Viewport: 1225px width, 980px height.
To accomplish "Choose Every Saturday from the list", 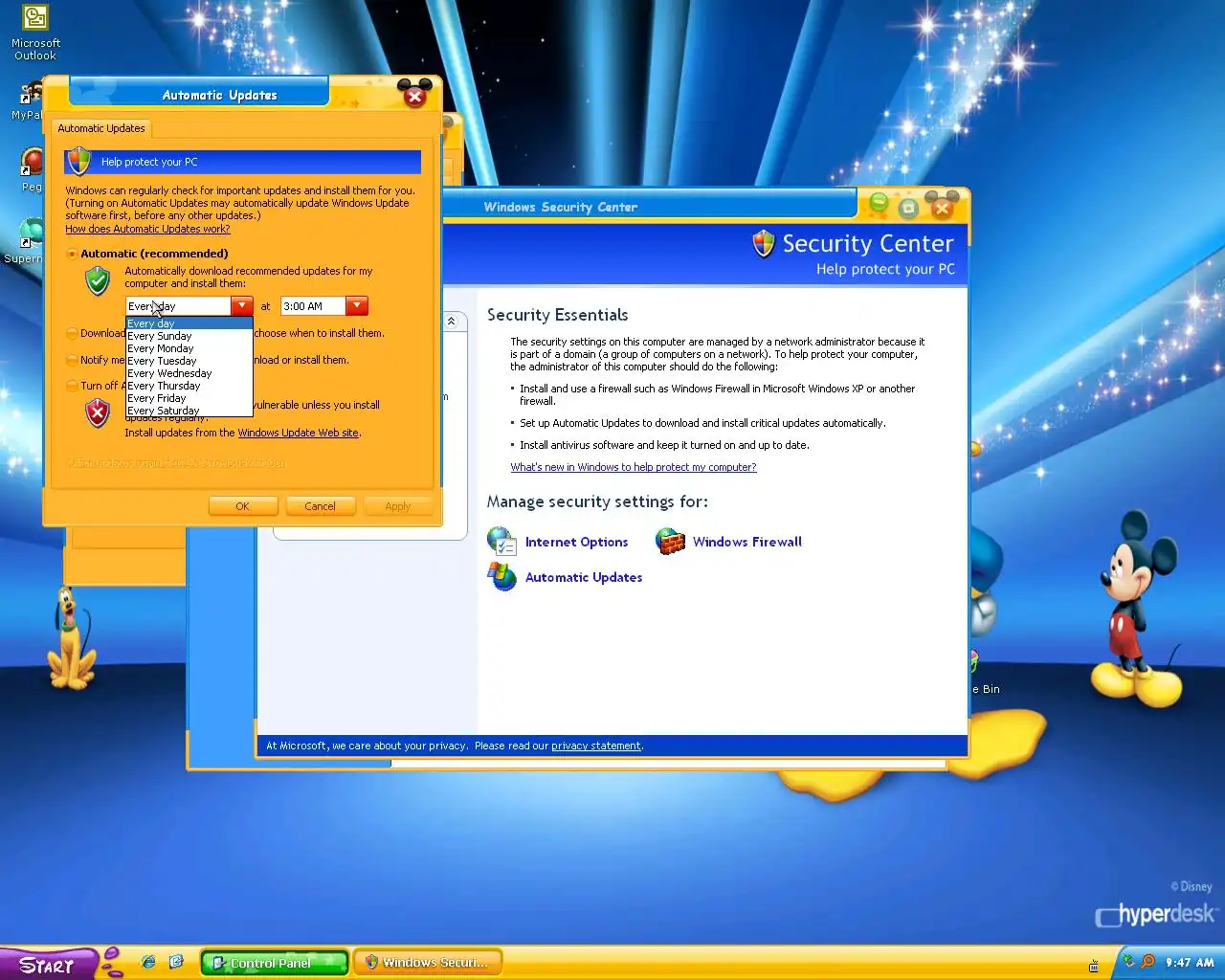I will coord(189,411).
